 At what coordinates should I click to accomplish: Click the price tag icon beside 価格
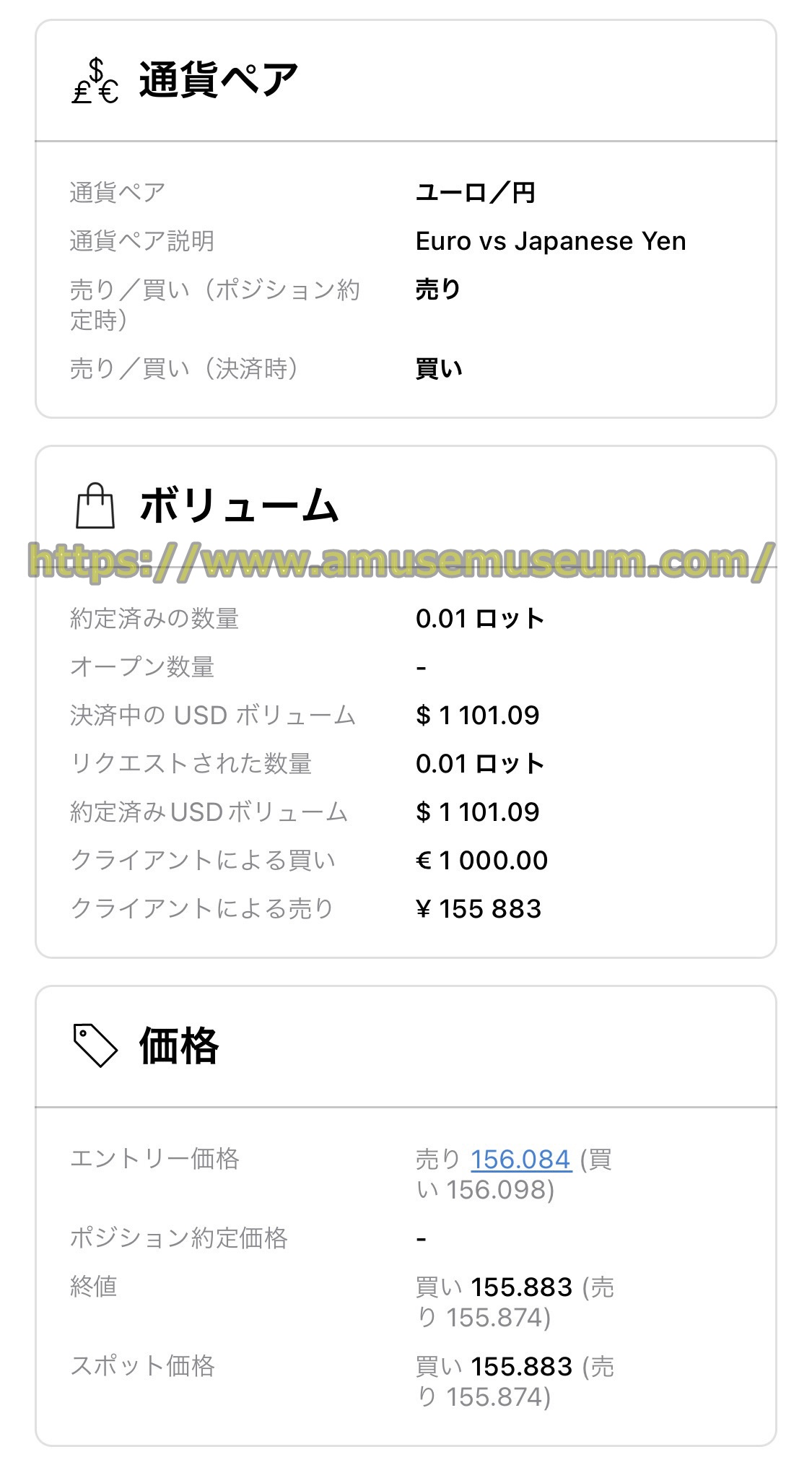coord(95,1045)
